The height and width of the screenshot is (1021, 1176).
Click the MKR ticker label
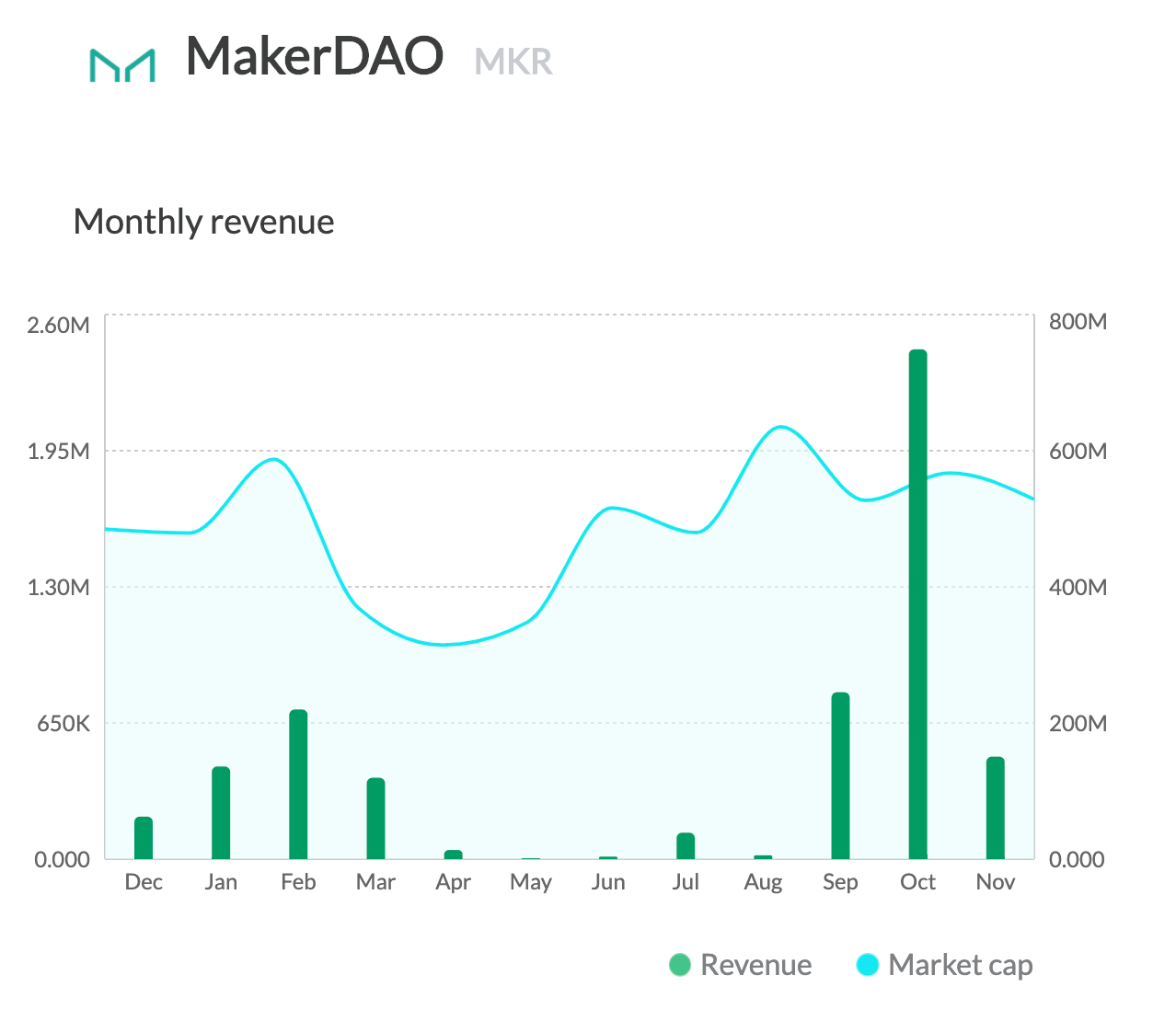(x=513, y=62)
